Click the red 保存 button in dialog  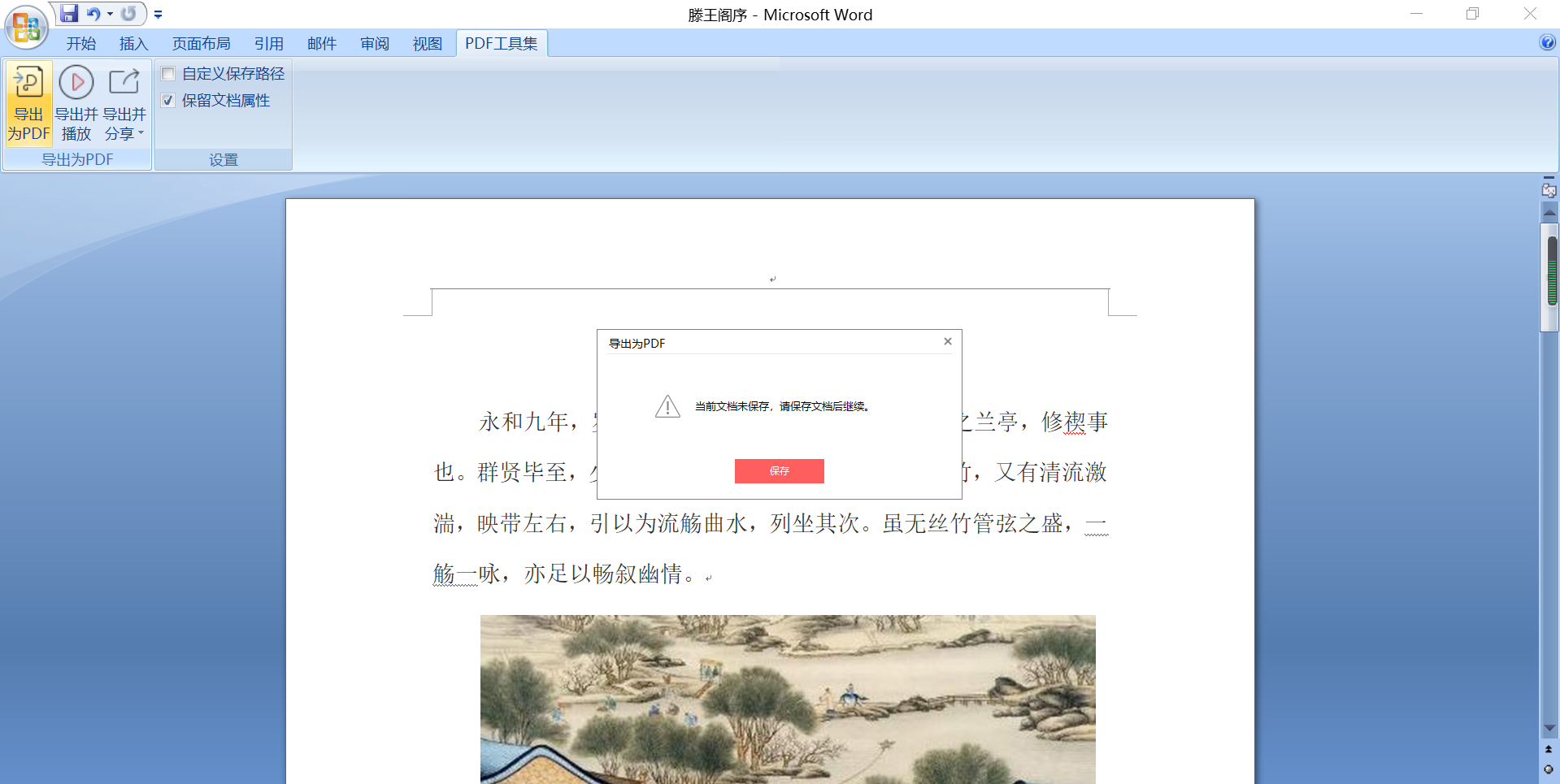tap(779, 471)
